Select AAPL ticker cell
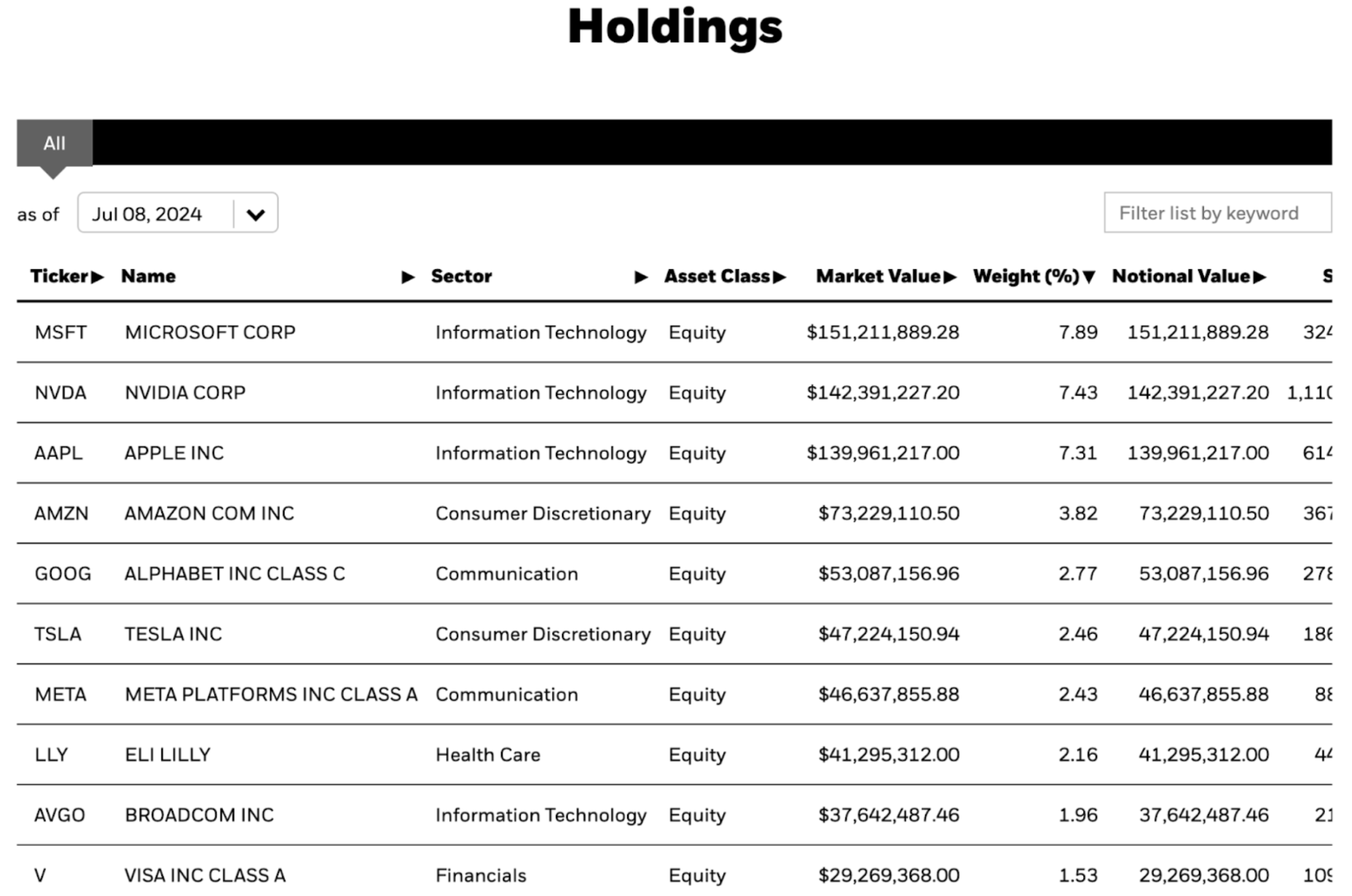The width and height of the screenshot is (1352, 896). point(58,454)
